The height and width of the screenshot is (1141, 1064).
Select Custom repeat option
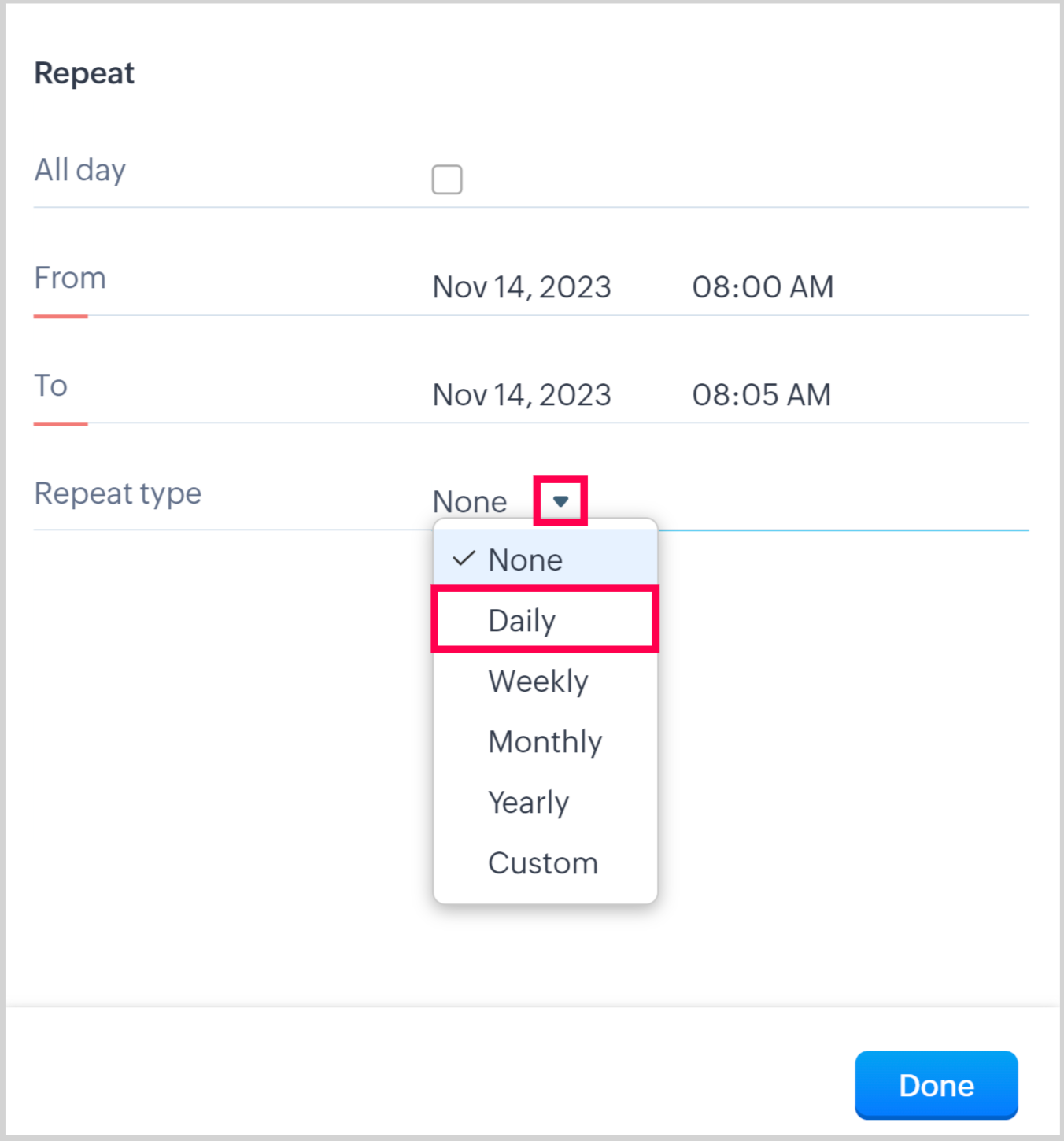point(543,863)
